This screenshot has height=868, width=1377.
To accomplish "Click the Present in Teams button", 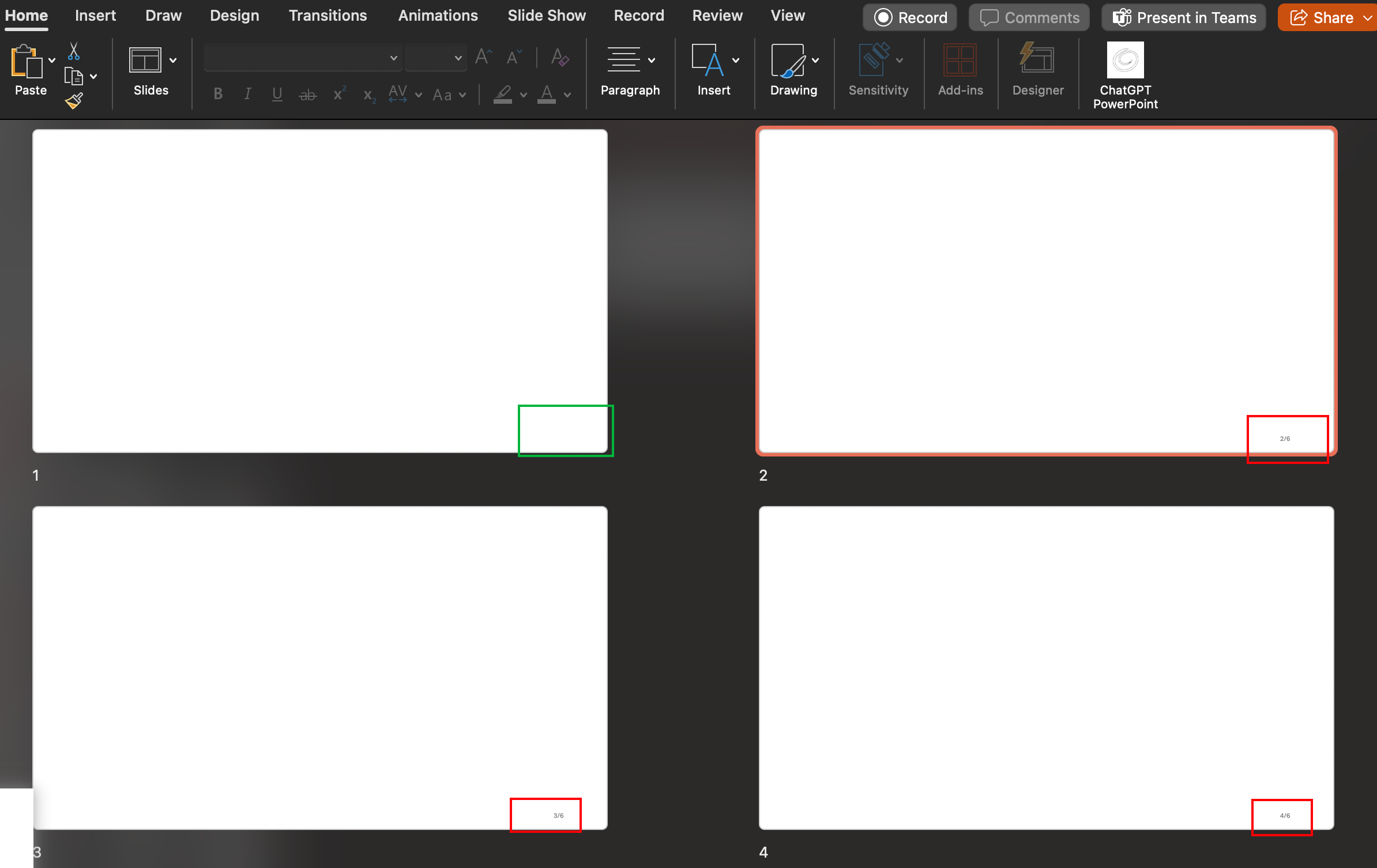I will coord(1183,18).
